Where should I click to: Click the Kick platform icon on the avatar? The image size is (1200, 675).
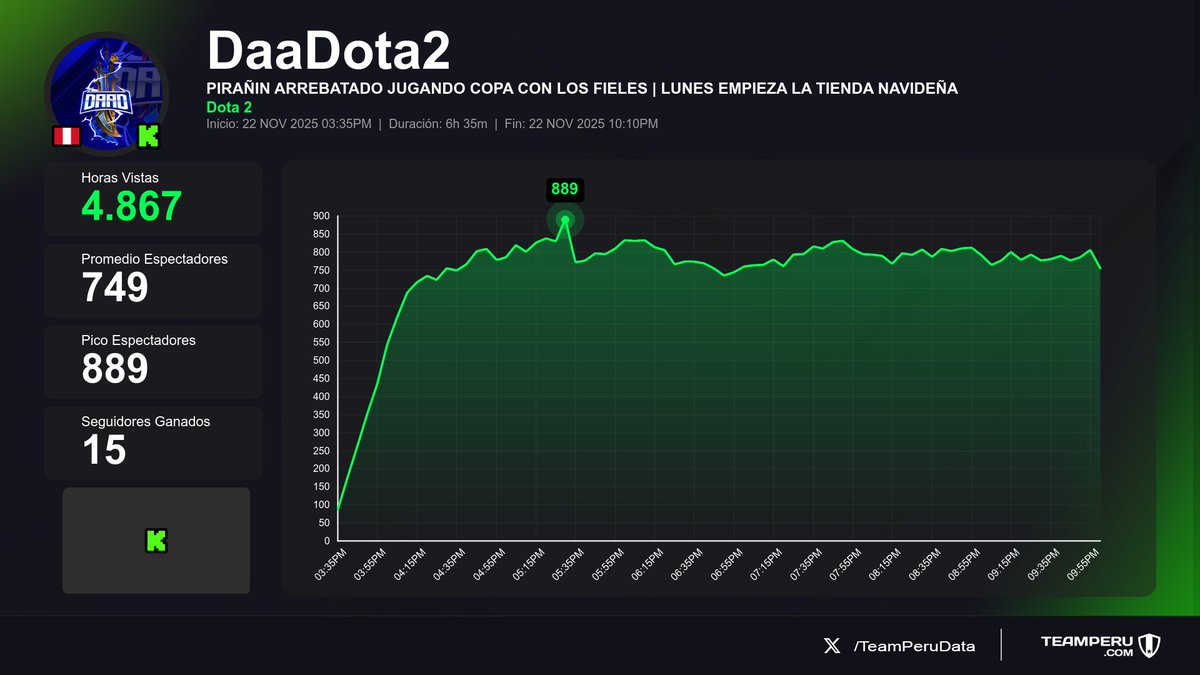(148, 137)
